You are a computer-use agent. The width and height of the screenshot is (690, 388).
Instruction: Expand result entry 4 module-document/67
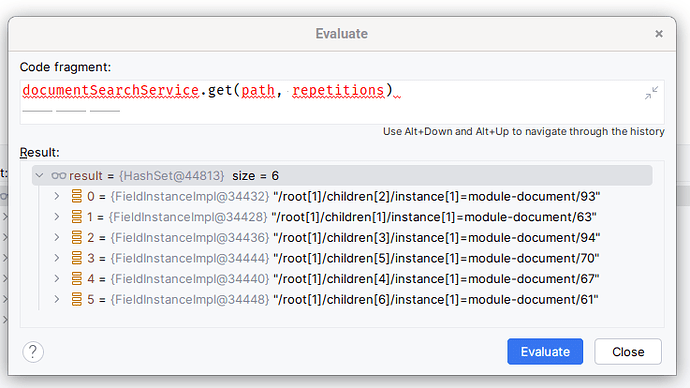(57, 279)
